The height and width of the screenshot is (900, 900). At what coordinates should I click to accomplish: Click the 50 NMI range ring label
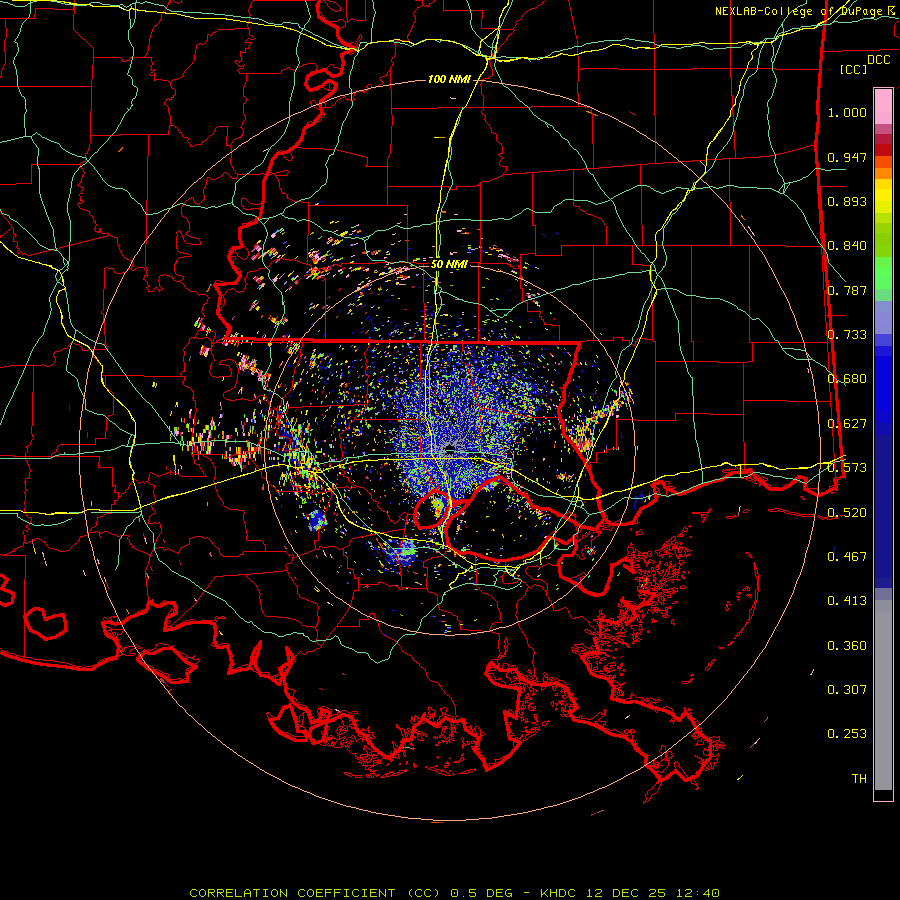click(449, 264)
